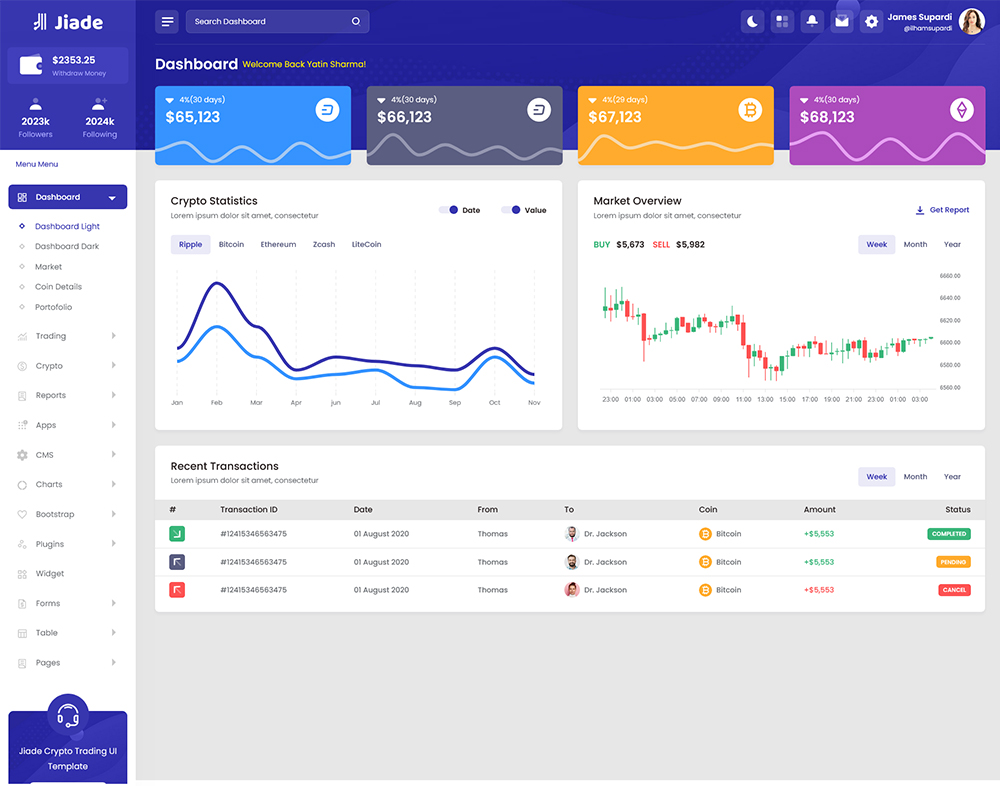Image resolution: width=1000 pixels, height=786 pixels.
Task: Click the Search Dashboard input field
Action: (270, 22)
